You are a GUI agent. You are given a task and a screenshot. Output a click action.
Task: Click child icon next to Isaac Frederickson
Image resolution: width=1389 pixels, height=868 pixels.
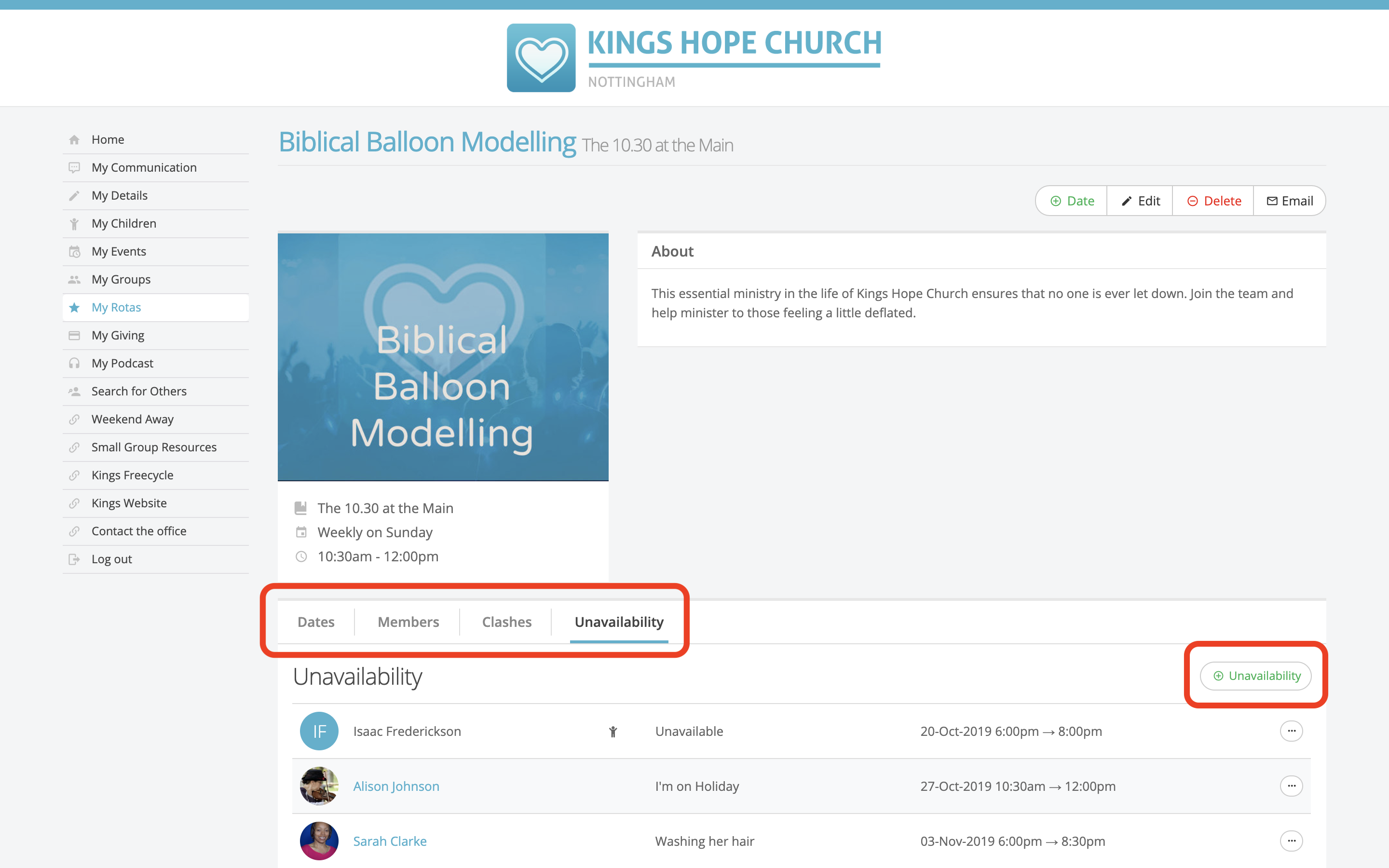(x=613, y=732)
